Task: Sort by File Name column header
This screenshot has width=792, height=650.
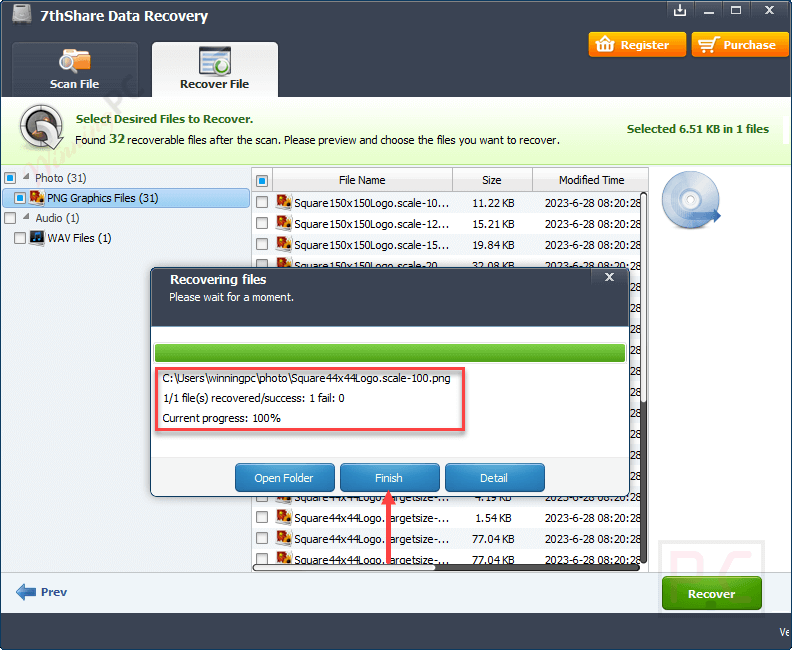Action: tap(362, 180)
